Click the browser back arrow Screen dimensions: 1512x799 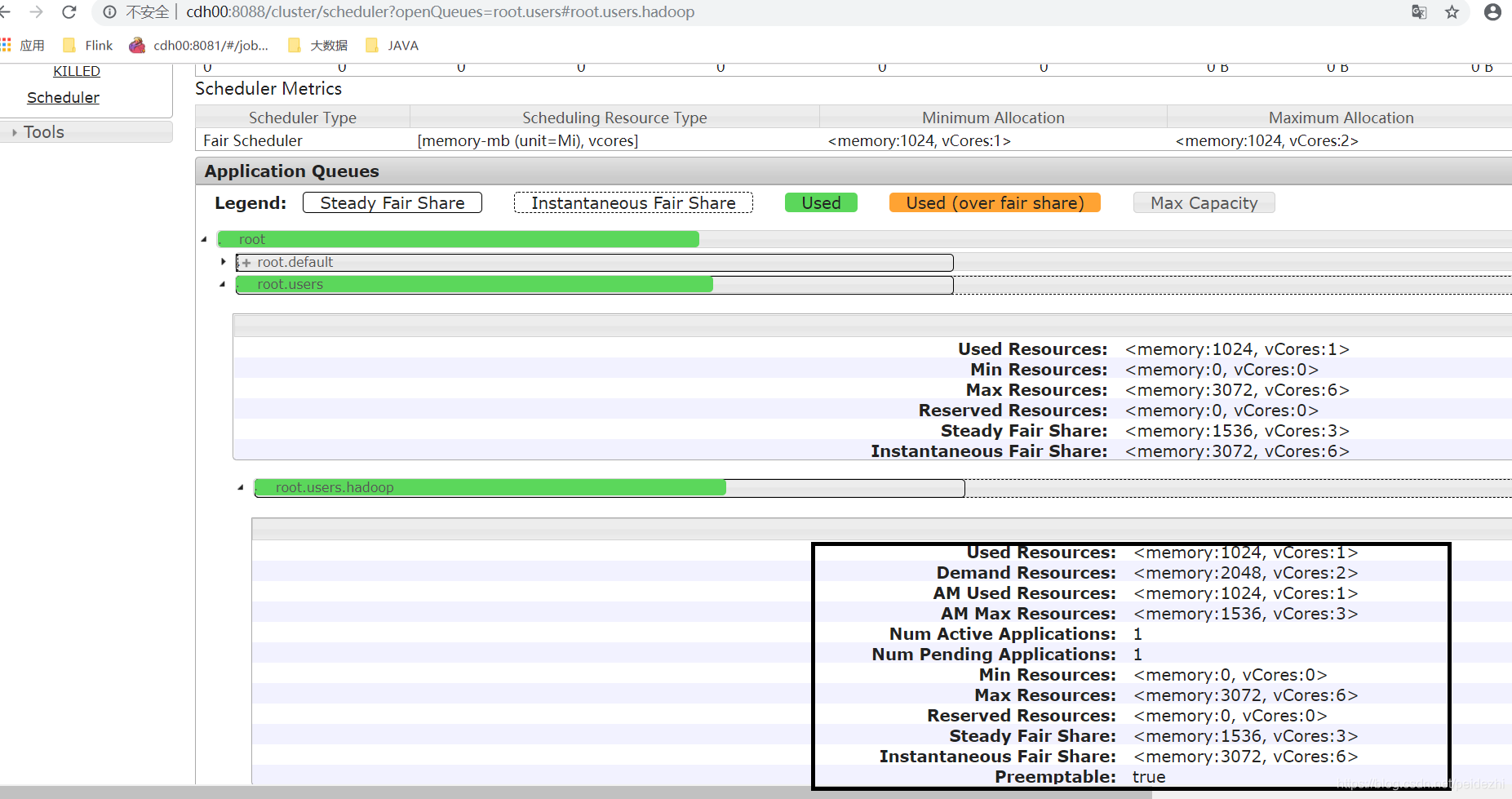(x=5, y=12)
